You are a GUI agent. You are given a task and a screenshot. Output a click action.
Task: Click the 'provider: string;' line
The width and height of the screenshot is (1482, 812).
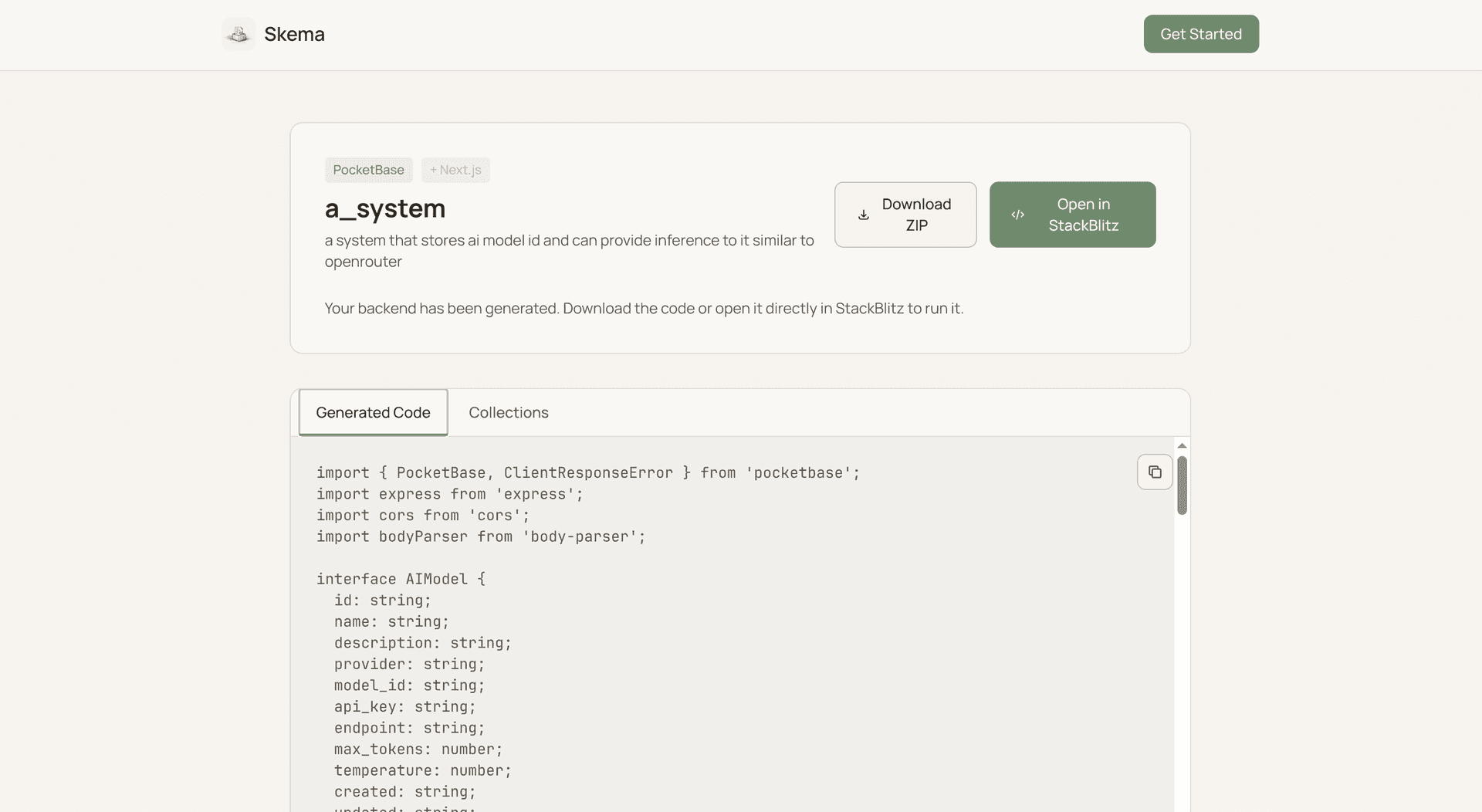[409, 664]
